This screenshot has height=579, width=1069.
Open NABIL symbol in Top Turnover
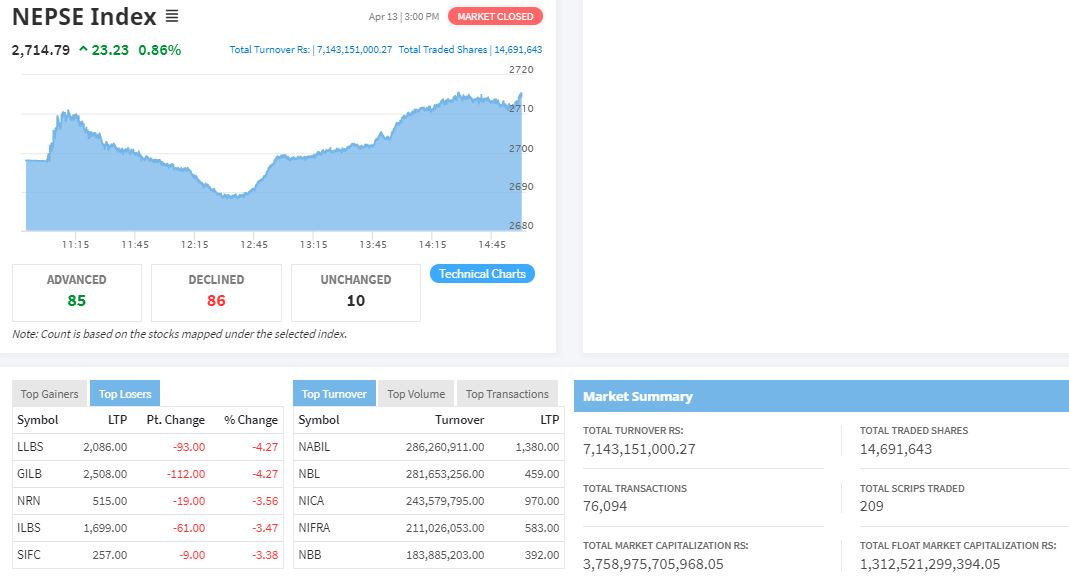coord(314,447)
